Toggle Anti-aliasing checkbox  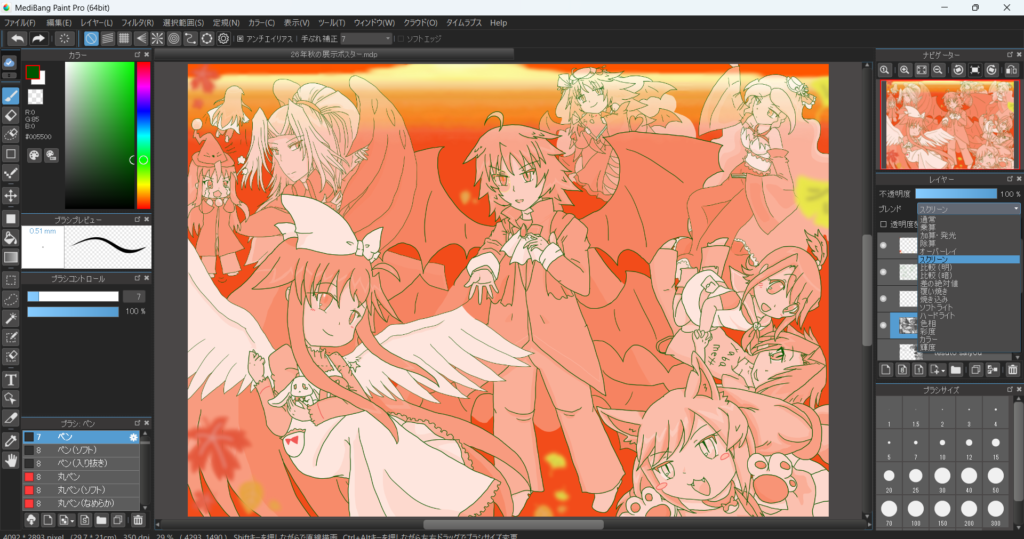[240, 39]
